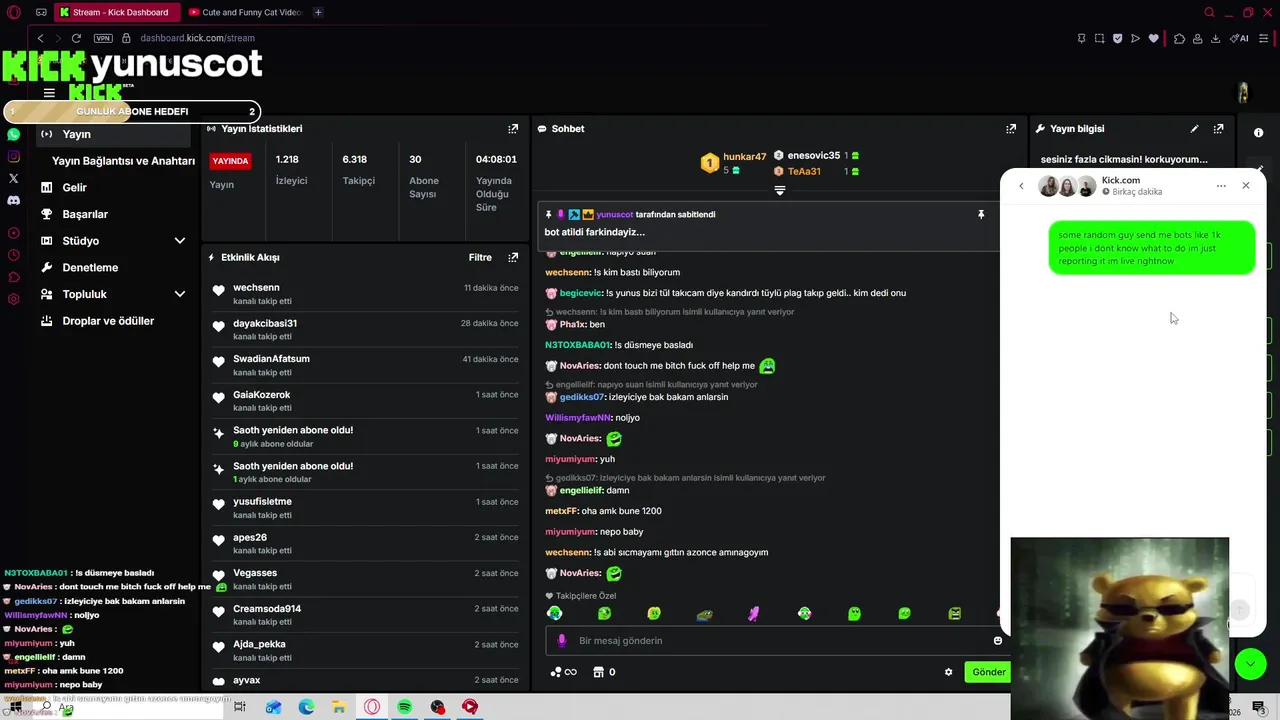
Task: Click SwadianAfatsum follow event
Action: coord(365,365)
